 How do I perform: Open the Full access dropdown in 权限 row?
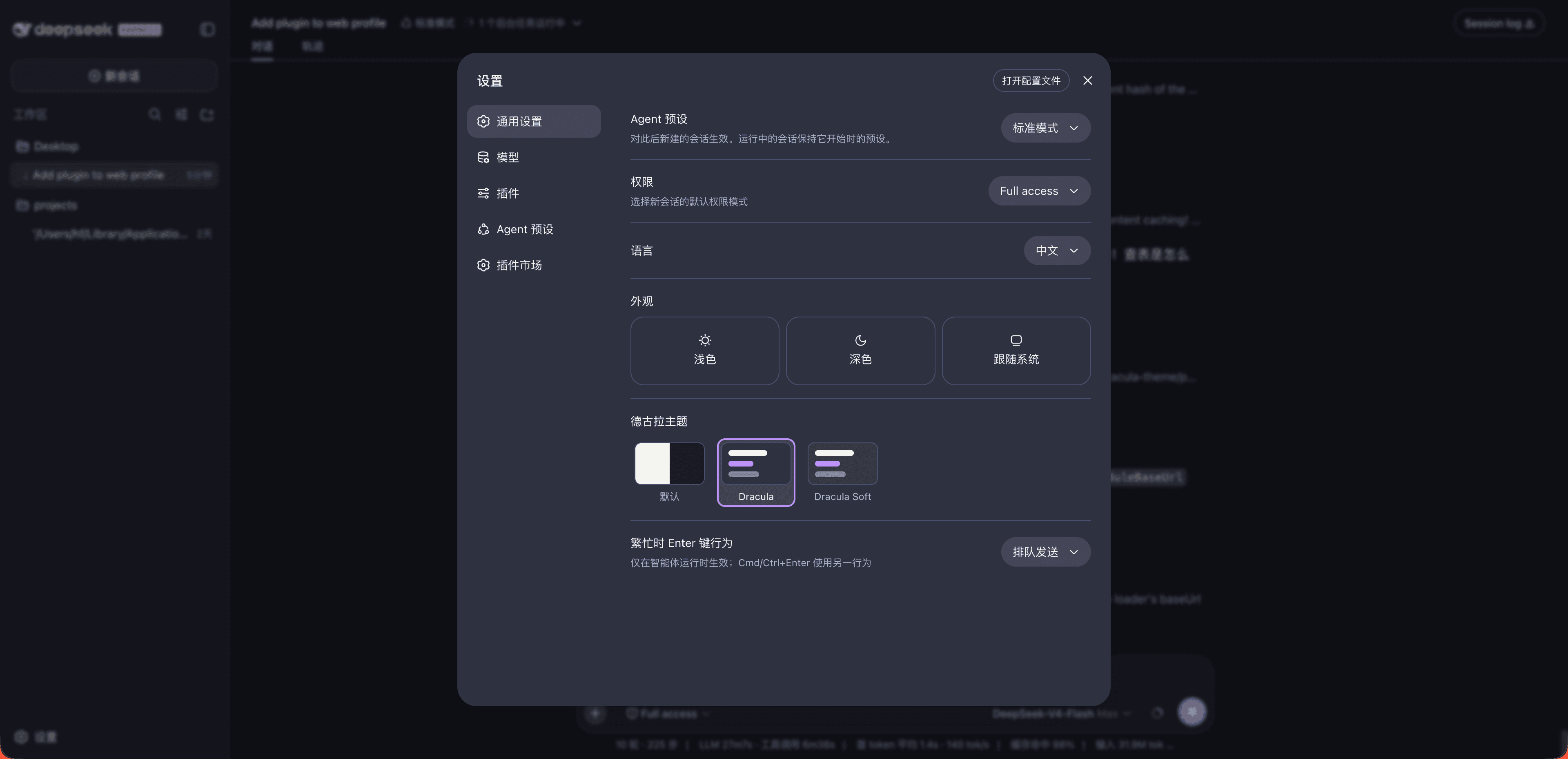pyautogui.click(x=1040, y=191)
